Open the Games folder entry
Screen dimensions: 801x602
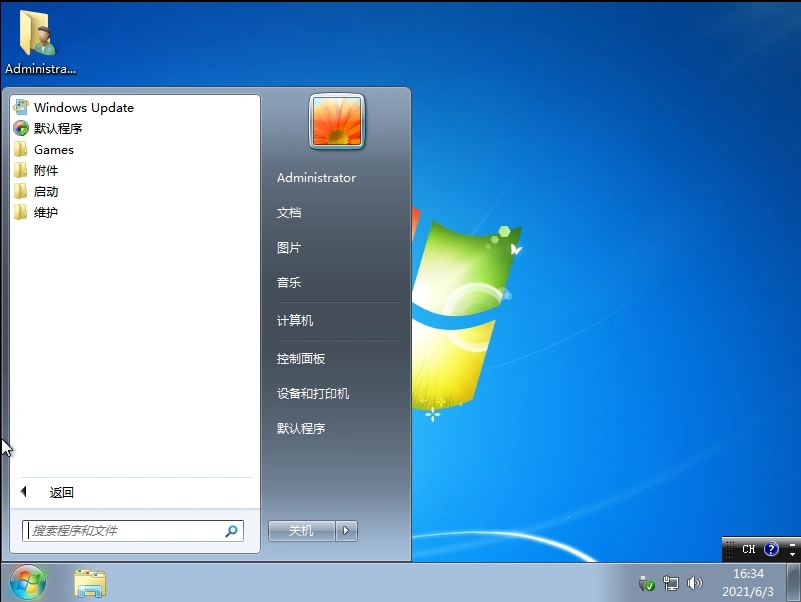pyautogui.click(x=55, y=149)
